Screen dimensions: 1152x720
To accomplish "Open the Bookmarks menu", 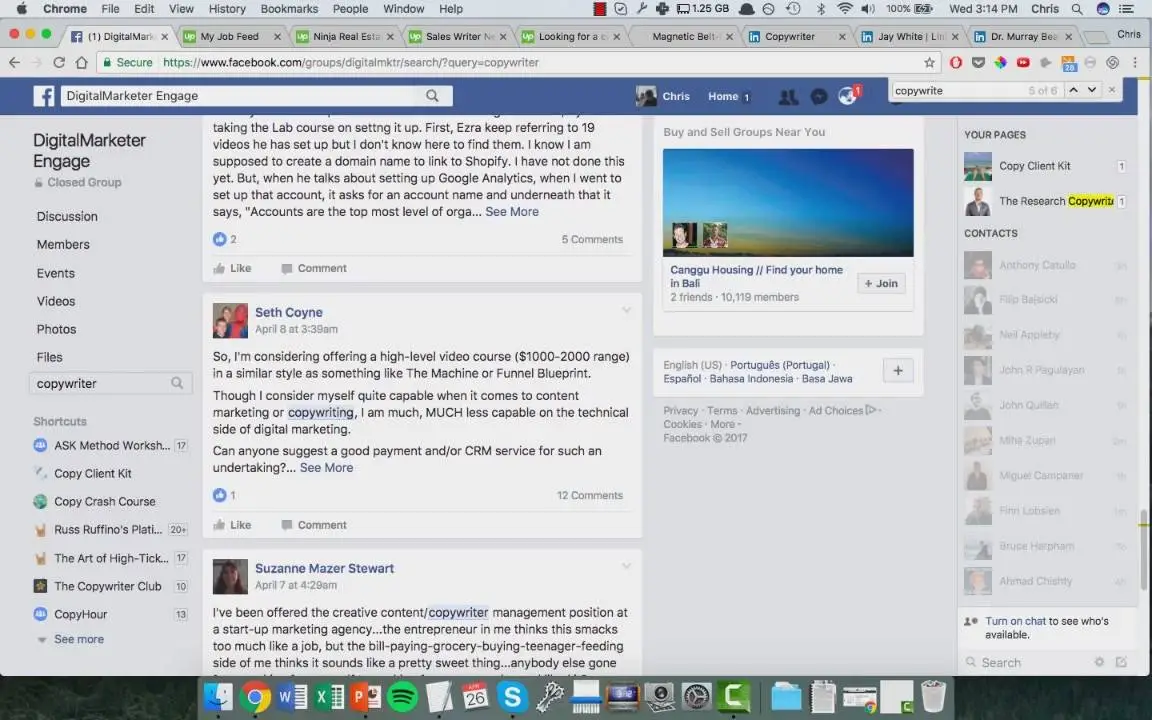I will click(x=289, y=9).
